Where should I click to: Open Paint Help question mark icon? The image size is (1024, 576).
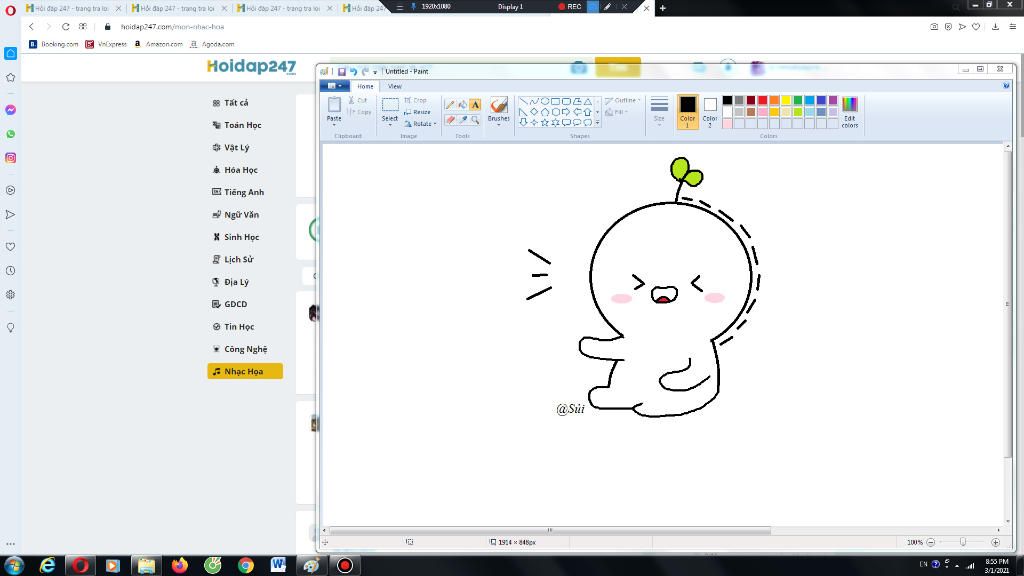click(x=1006, y=86)
